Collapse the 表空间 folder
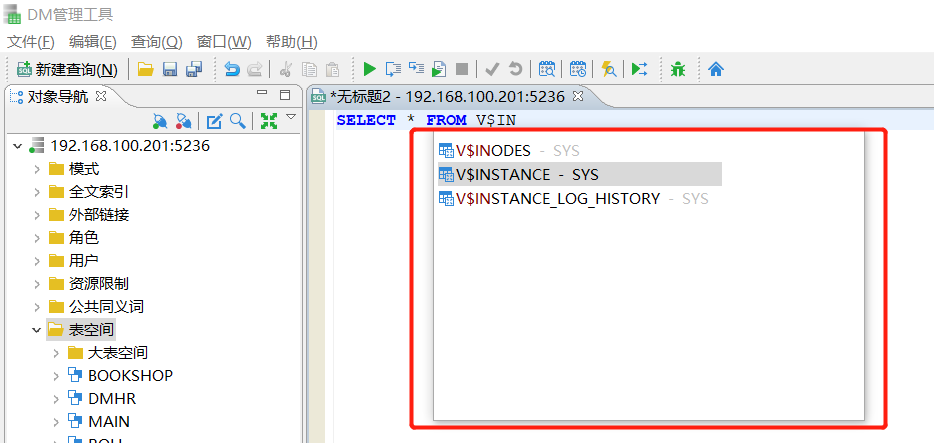This screenshot has width=934, height=443. pos(36,329)
